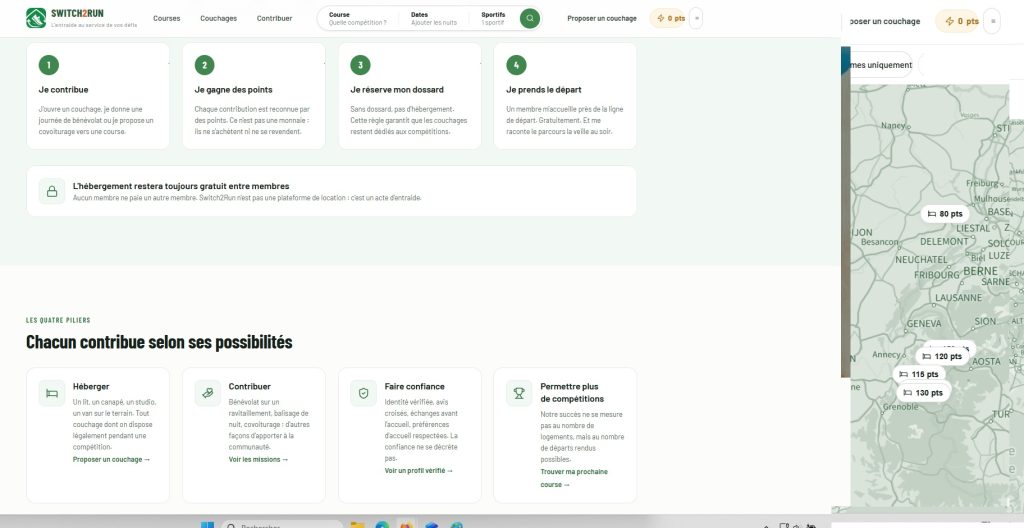Screen dimensions: 1024x528
Task: Select the 130 pts map marker
Action: pyautogui.click(x=923, y=393)
